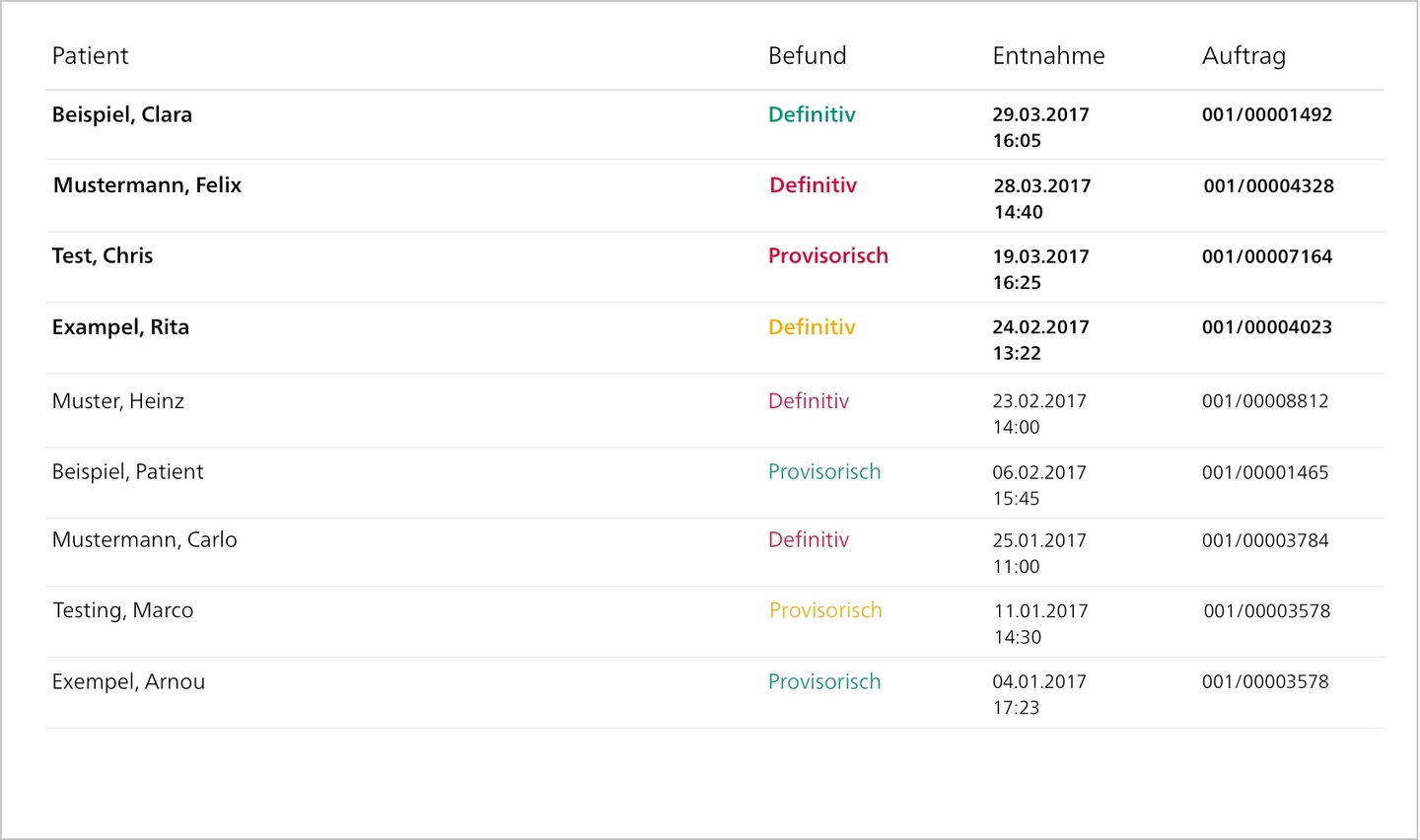The image size is (1420, 840).
Task: Click yellow Provisorisch status of Testing, Marco
Action: click(825, 610)
